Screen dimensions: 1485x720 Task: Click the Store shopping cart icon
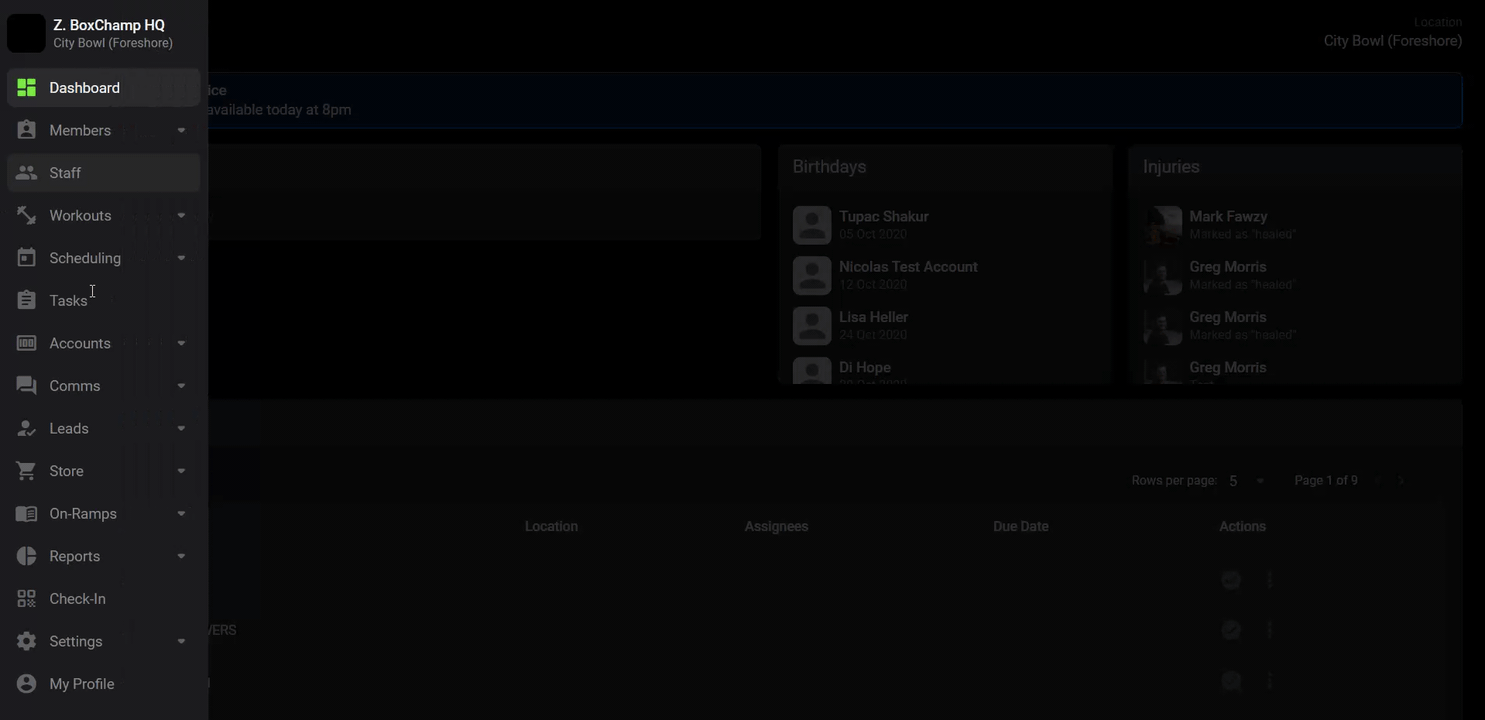pos(26,471)
